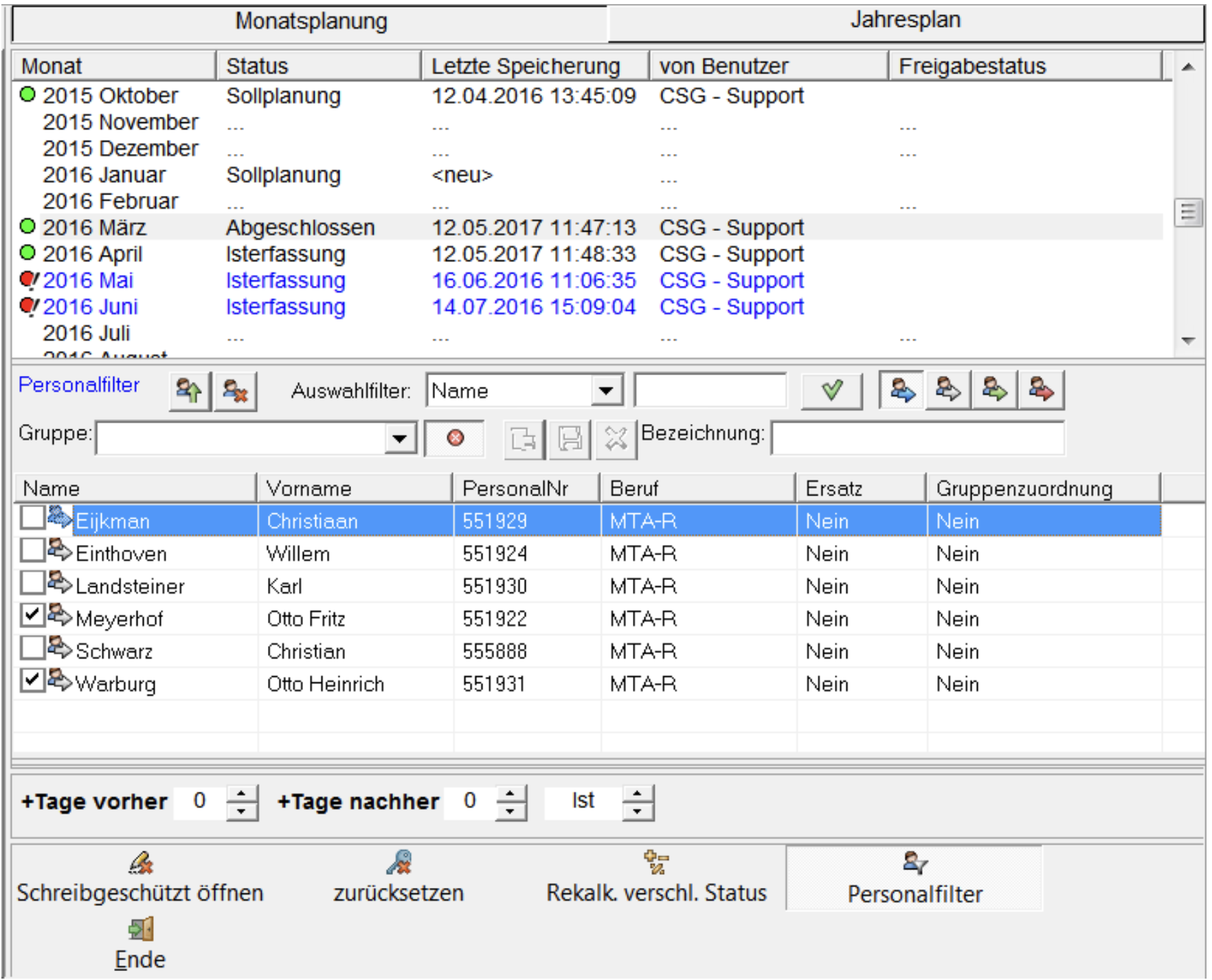Increase the +Tage vorher value
The image size is (1212, 980).
point(241,794)
